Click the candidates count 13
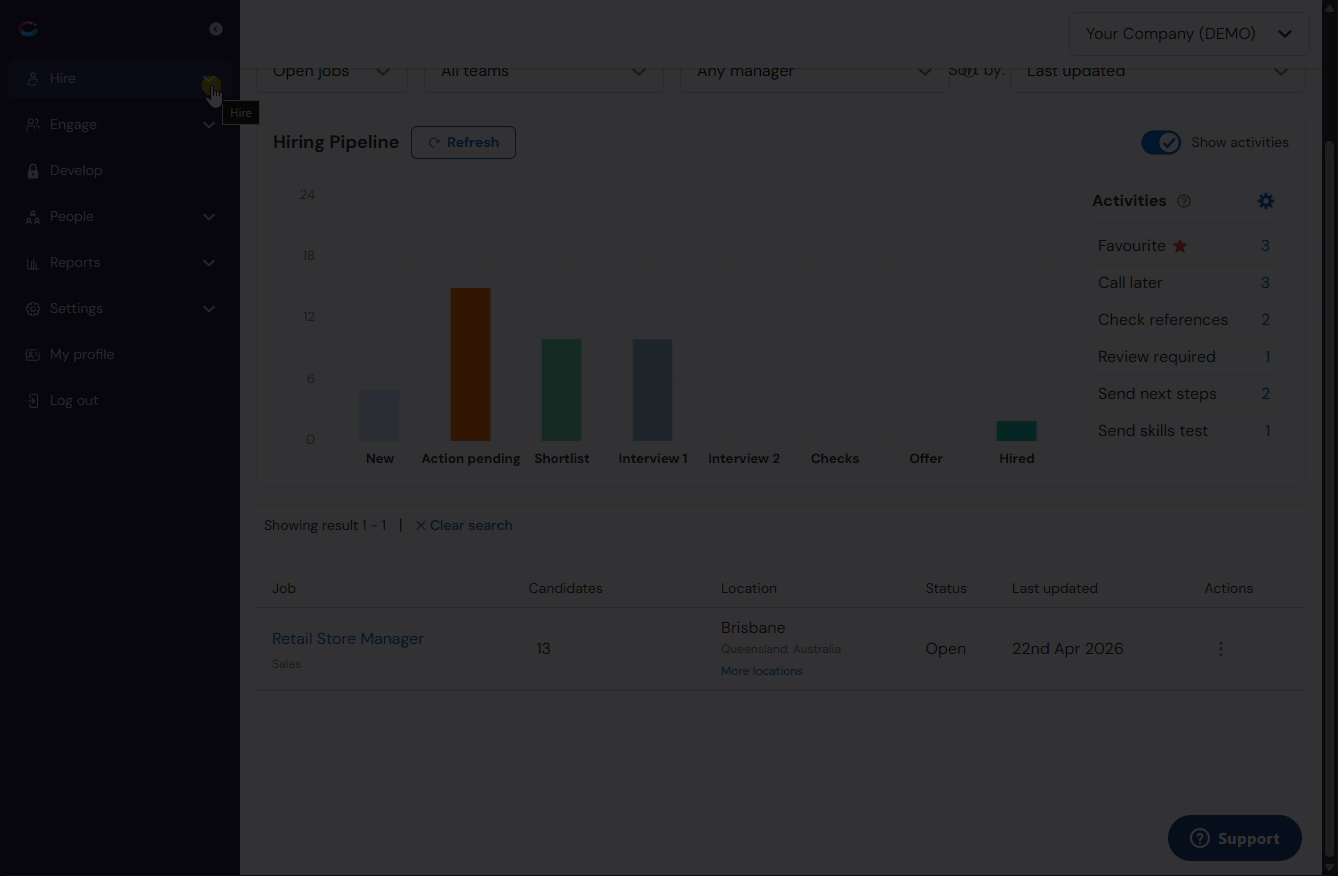Image resolution: width=1338 pixels, height=876 pixels. point(544,649)
